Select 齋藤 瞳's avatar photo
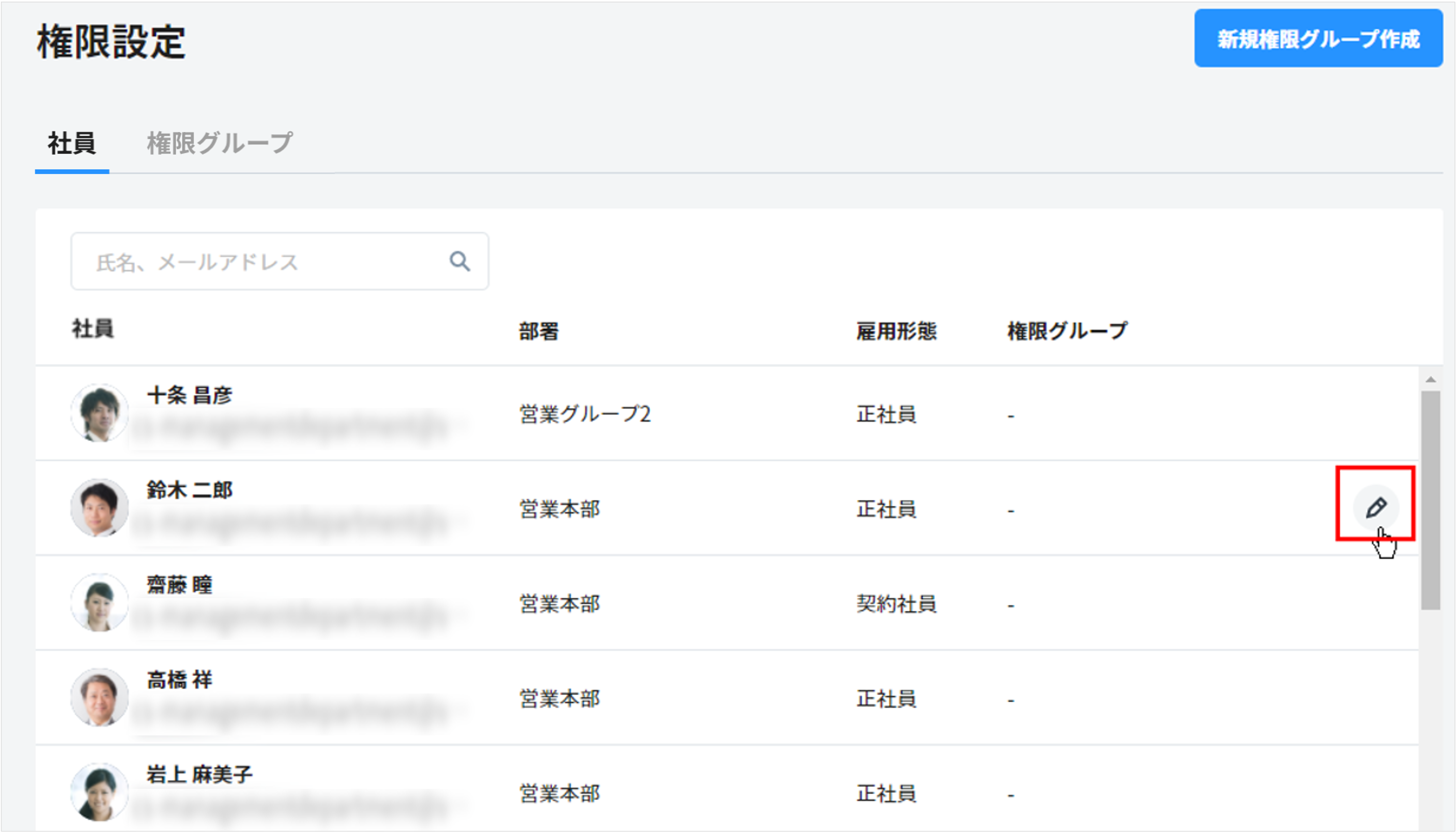The image size is (1456, 833). pos(100,602)
